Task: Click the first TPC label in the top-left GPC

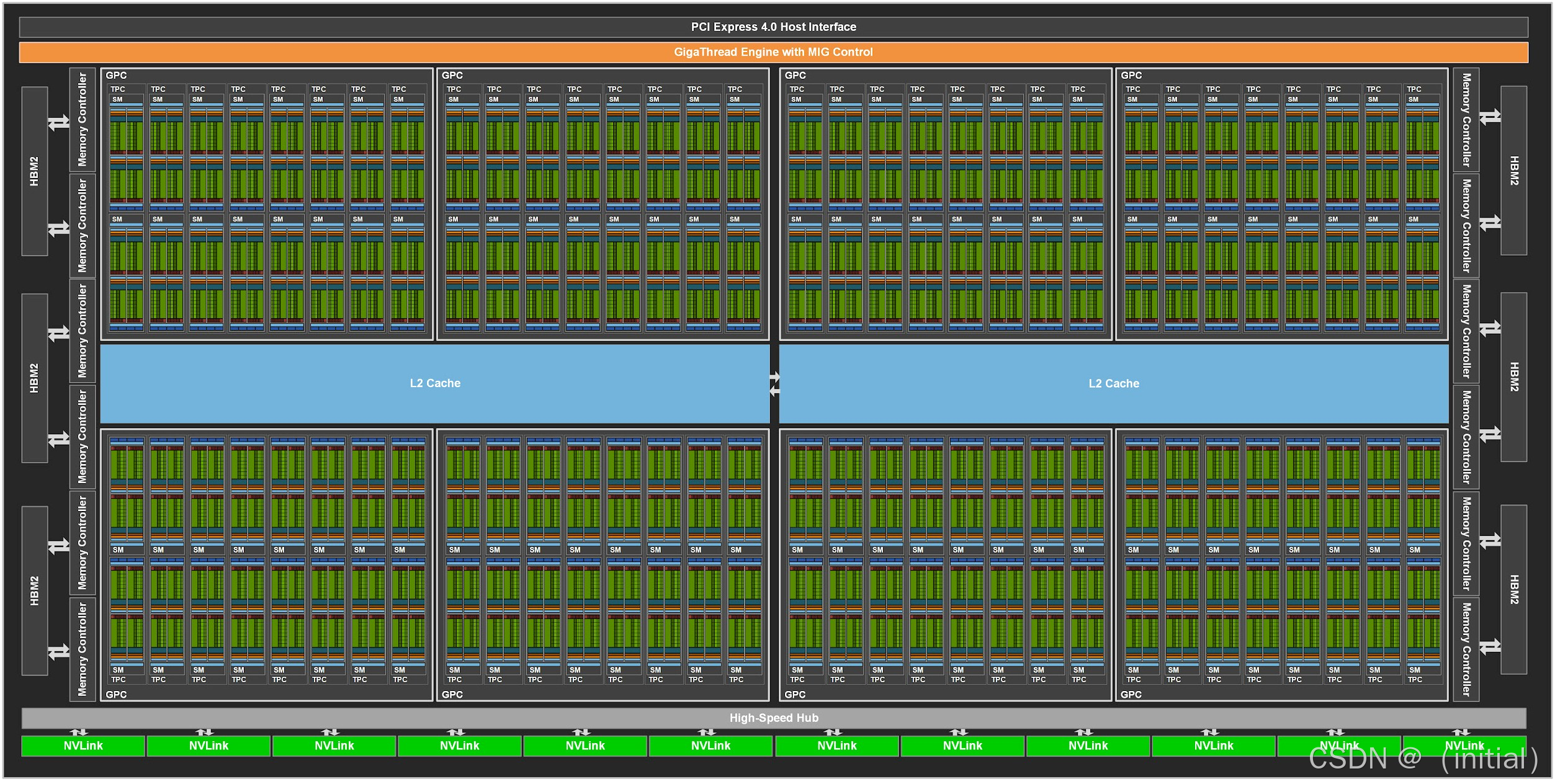Action: point(118,89)
